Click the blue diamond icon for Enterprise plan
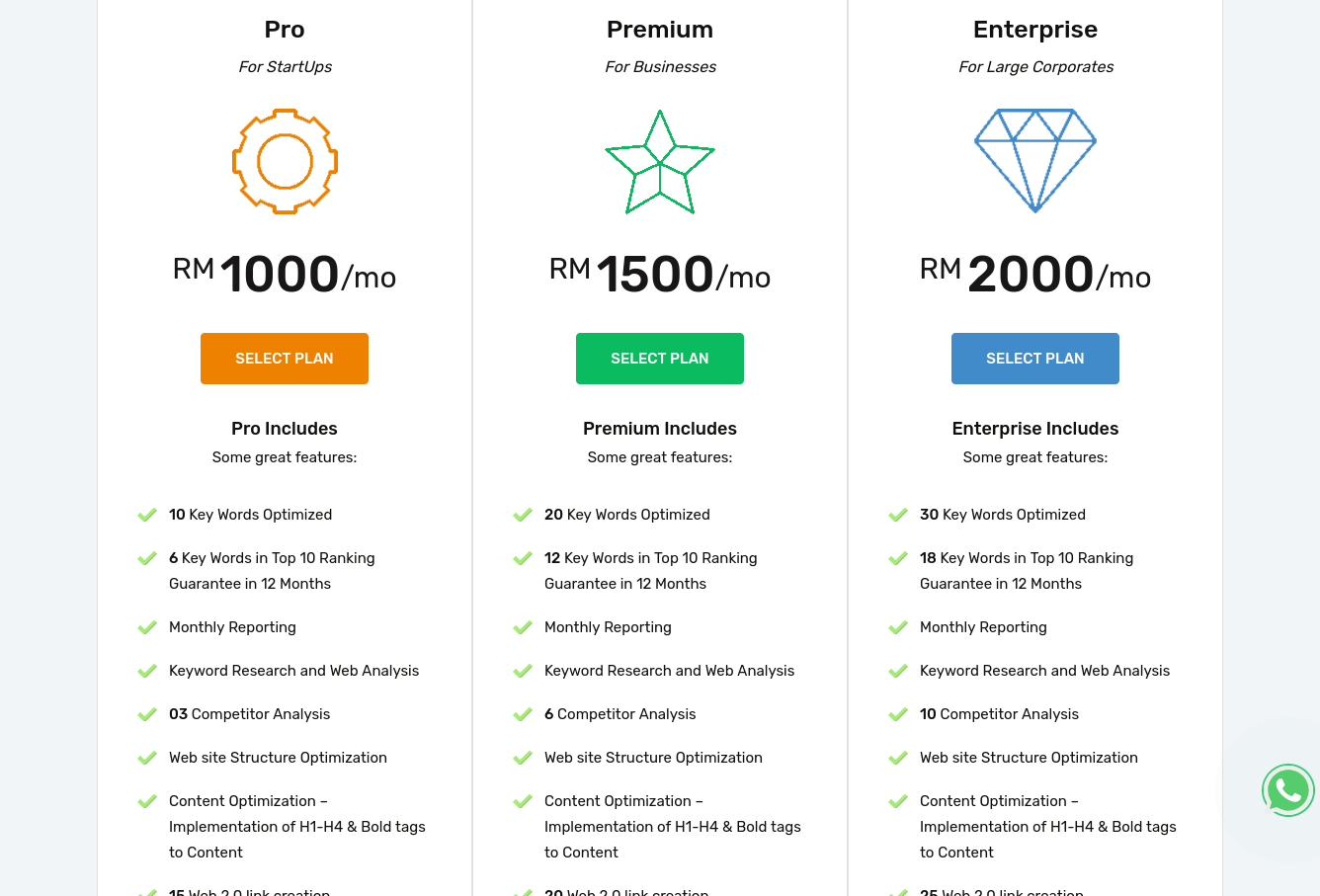The width and height of the screenshot is (1320, 896). [x=1035, y=161]
